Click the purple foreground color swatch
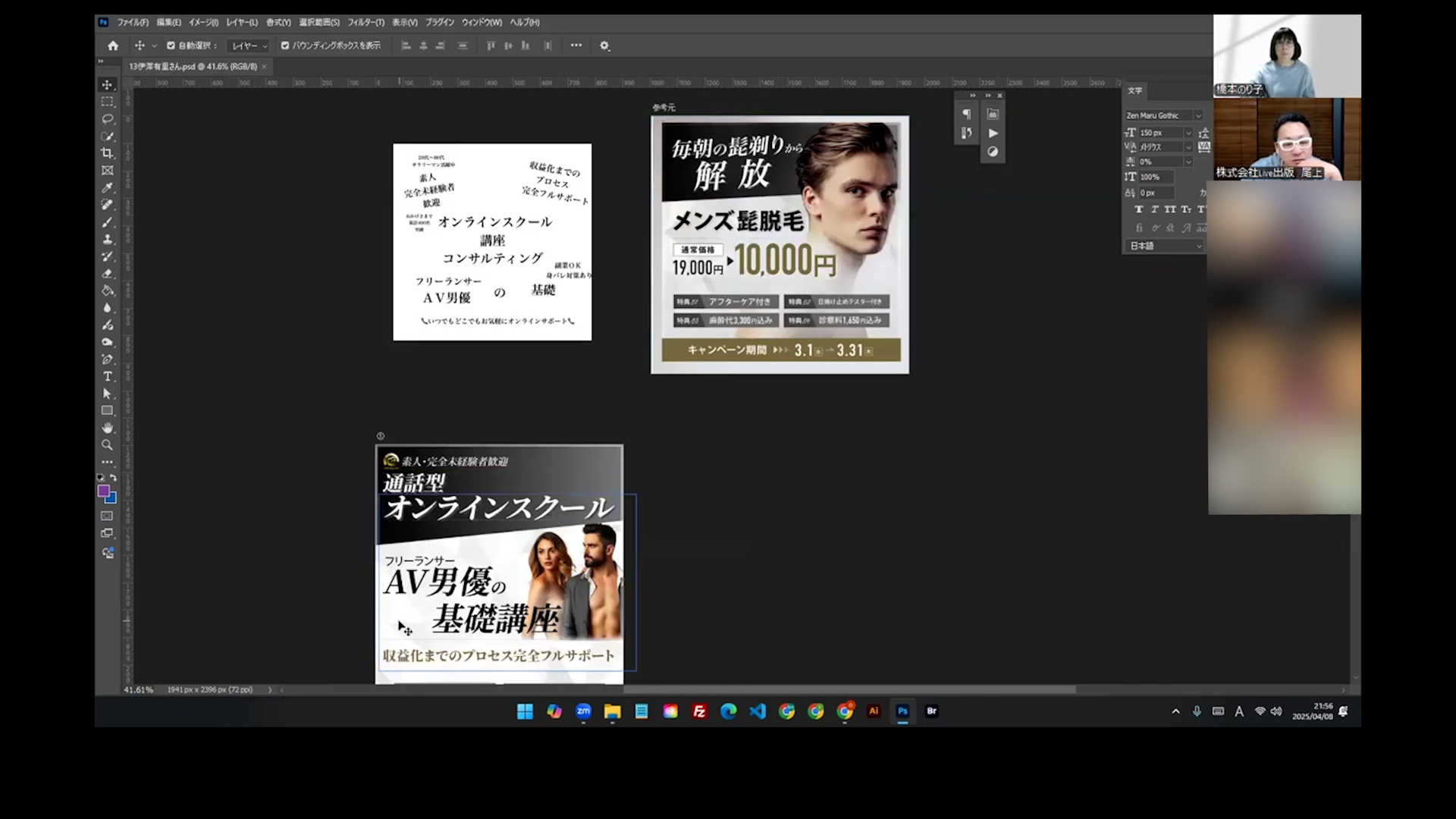1456x819 pixels. point(103,491)
